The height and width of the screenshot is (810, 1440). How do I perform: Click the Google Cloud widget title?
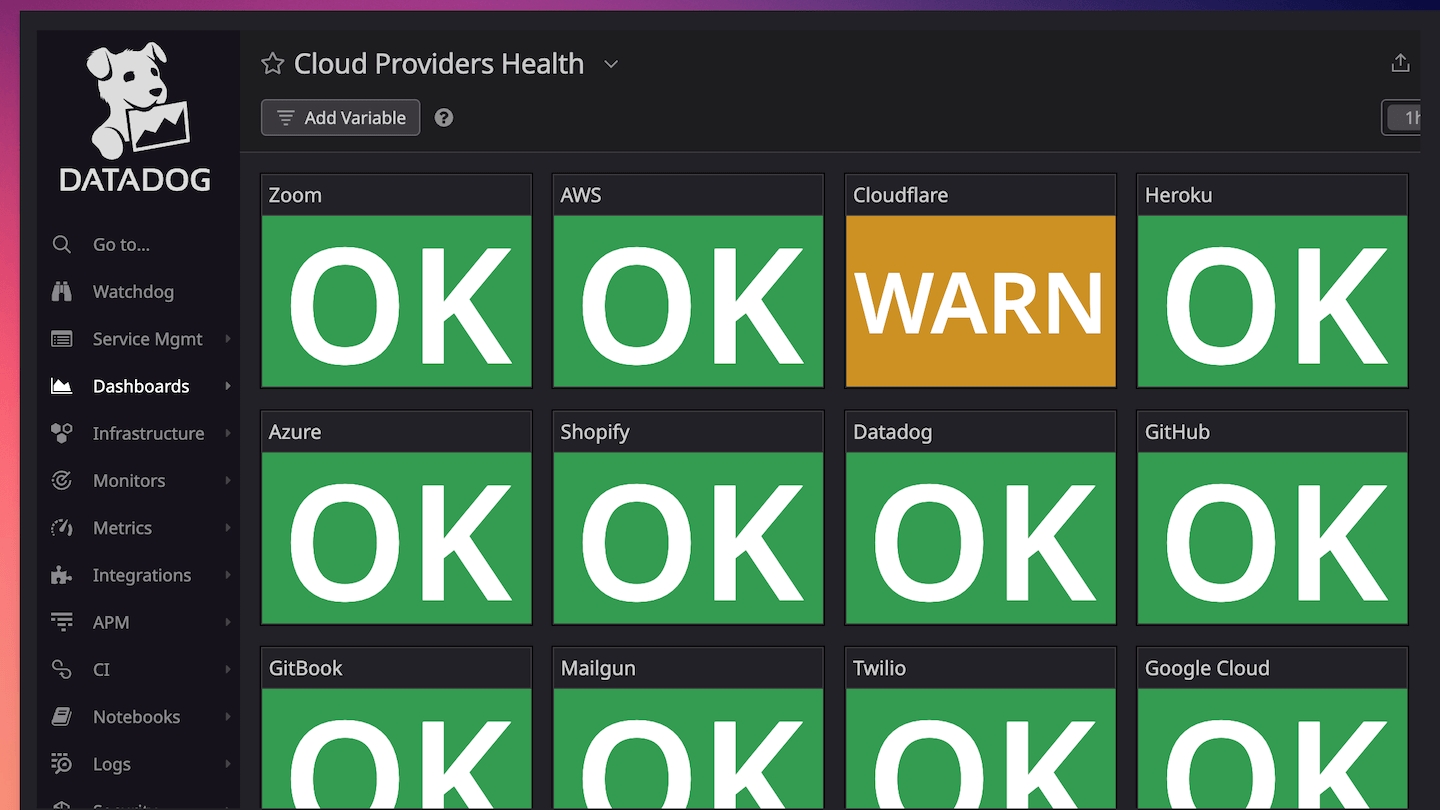(1207, 668)
